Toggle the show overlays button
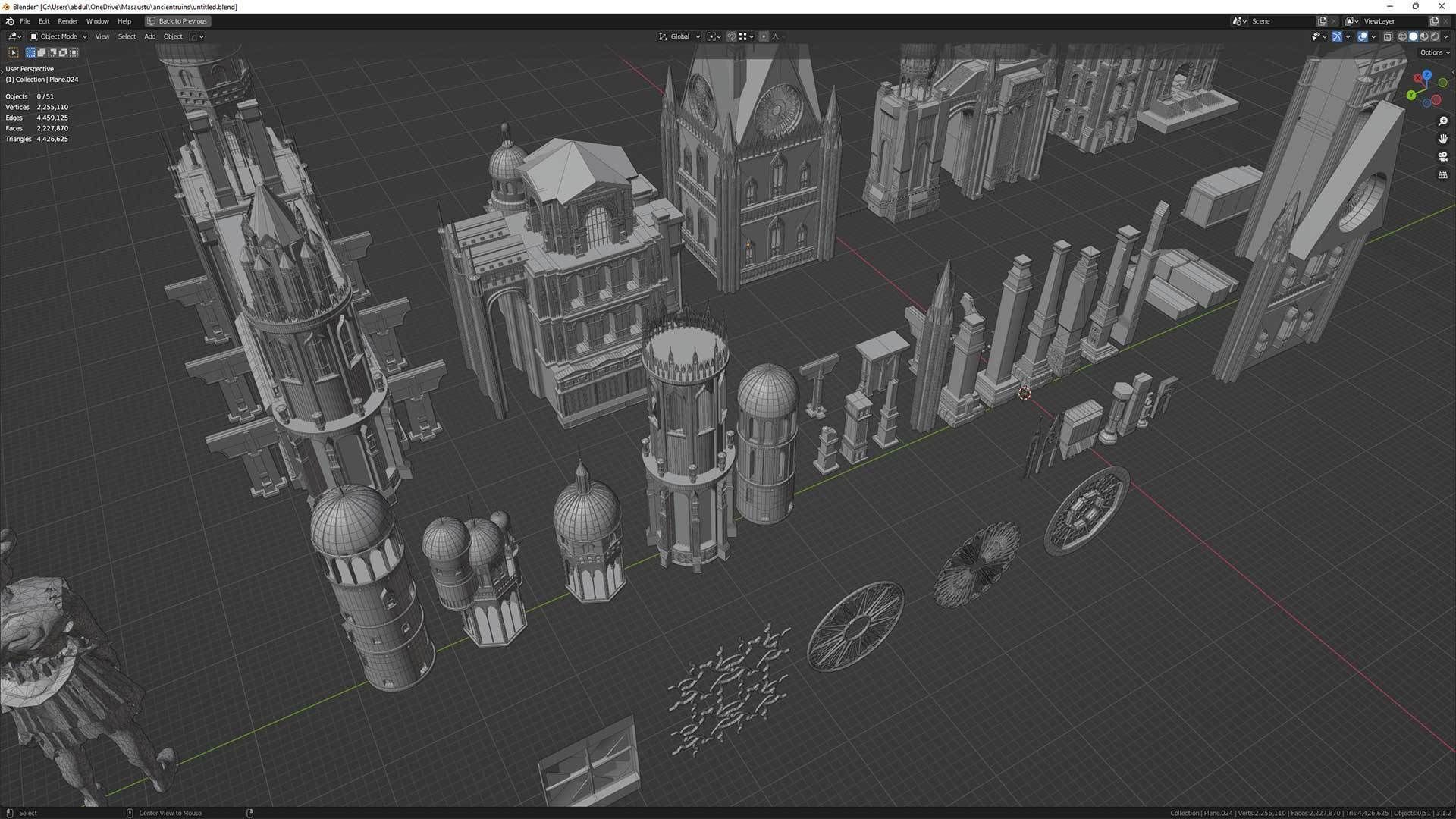 coord(1363,36)
